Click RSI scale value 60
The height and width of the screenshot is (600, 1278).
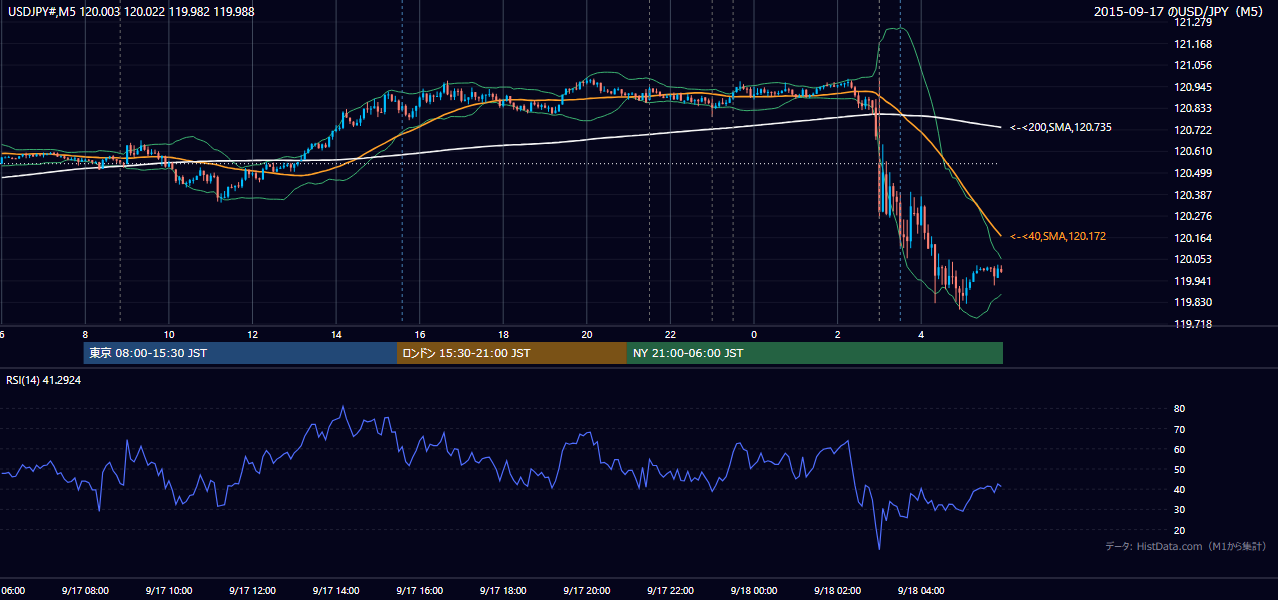tap(1180, 449)
